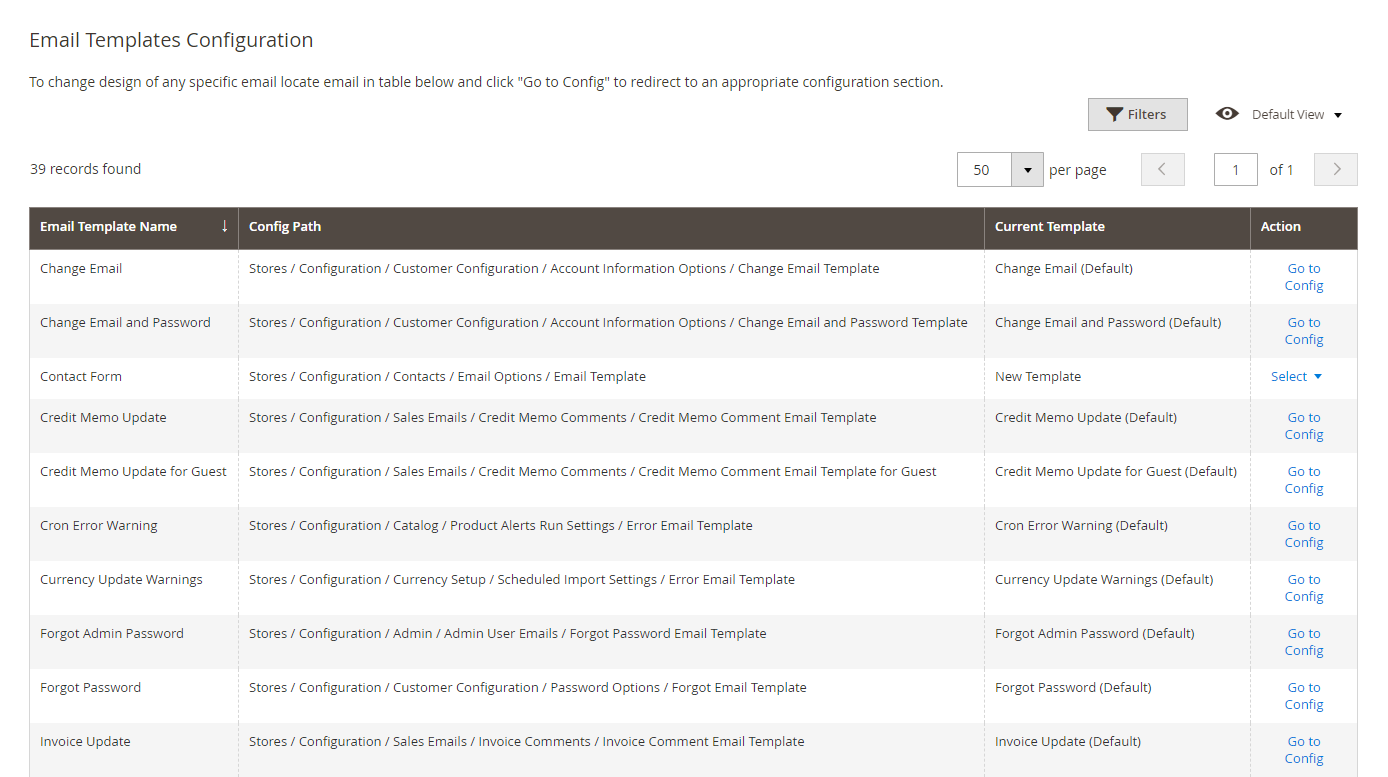Go to the next page arrow
1388x777 pixels.
(x=1336, y=170)
